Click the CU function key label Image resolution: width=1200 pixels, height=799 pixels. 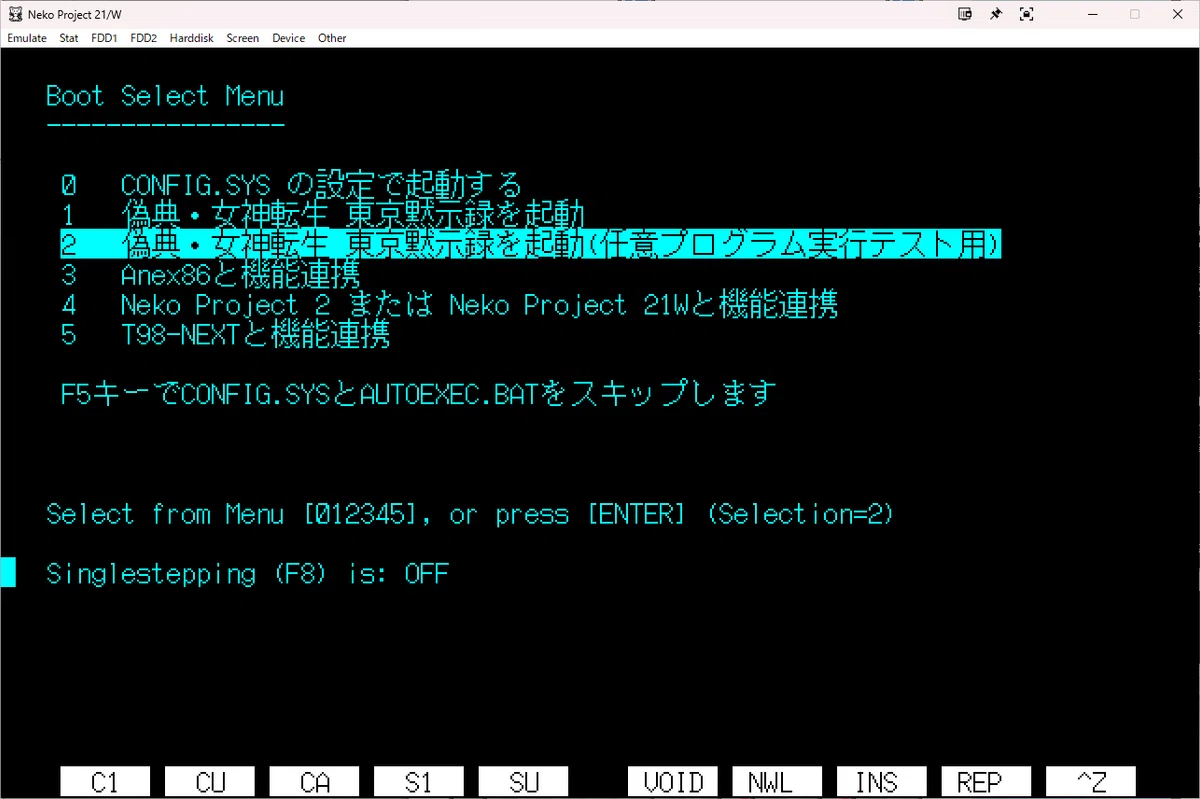[x=210, y=782]
